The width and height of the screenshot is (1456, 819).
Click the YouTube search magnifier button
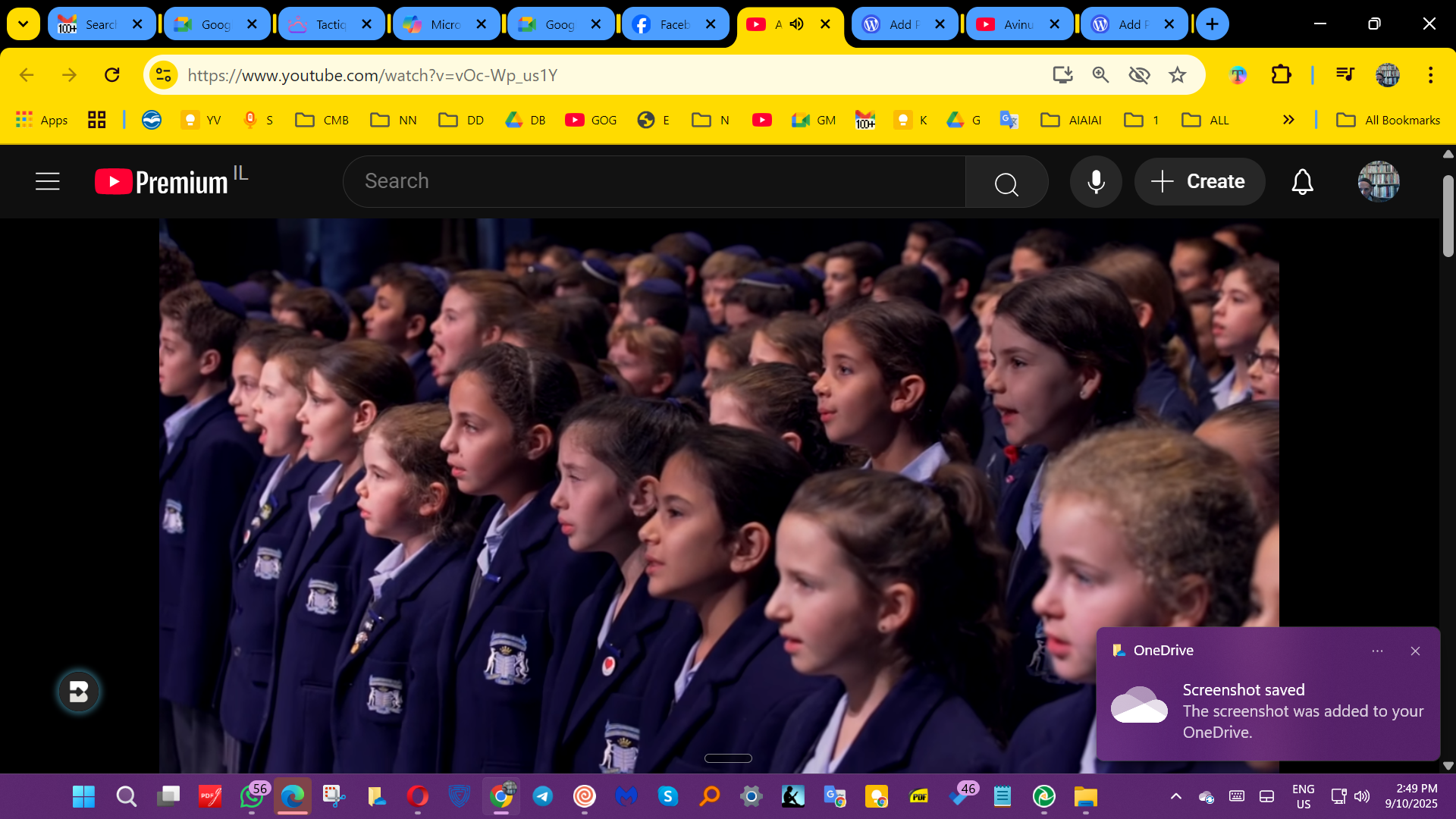[x=1006, y=183]
